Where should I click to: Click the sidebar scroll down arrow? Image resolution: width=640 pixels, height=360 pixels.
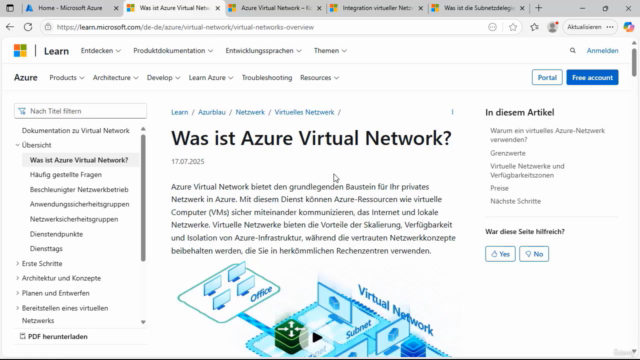pyautogui.click(x=143, y=322)
